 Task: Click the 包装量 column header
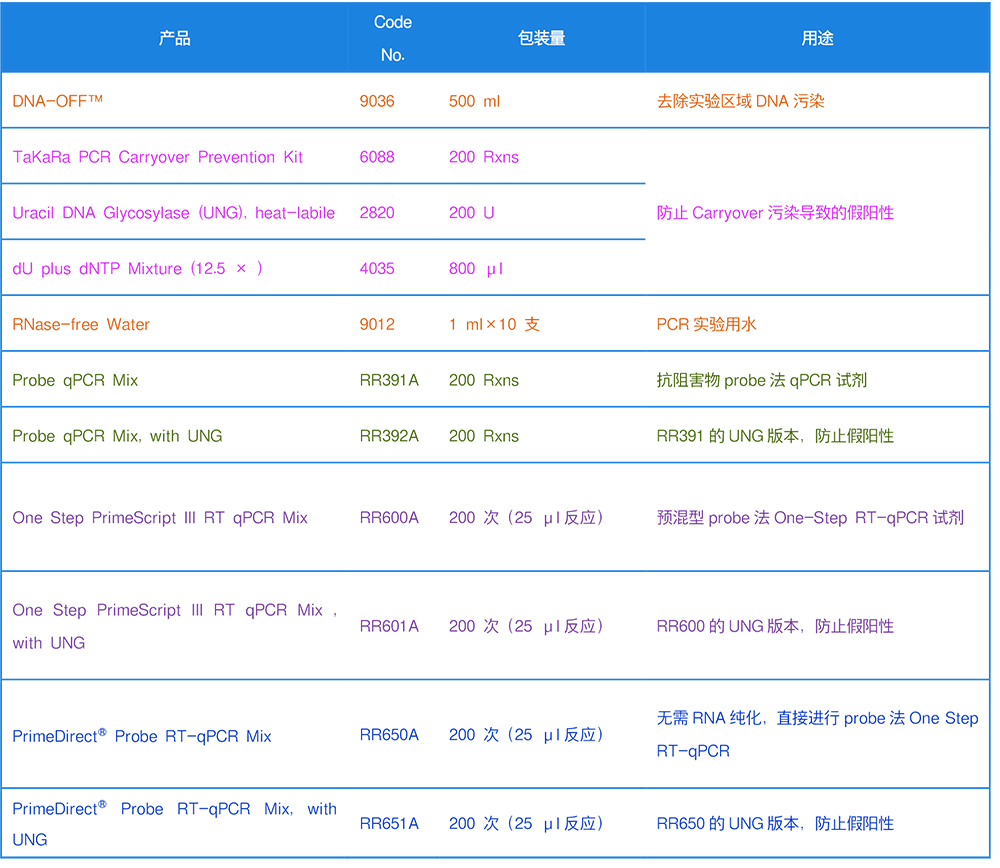pos(542,38)
